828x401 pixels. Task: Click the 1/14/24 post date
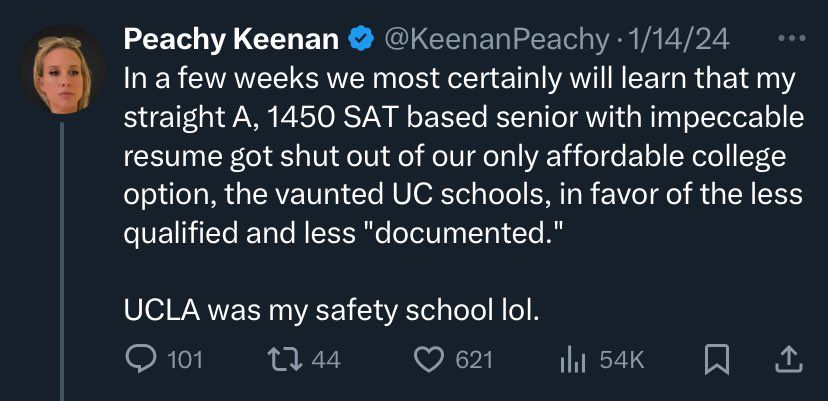click(x=678, y=40)
